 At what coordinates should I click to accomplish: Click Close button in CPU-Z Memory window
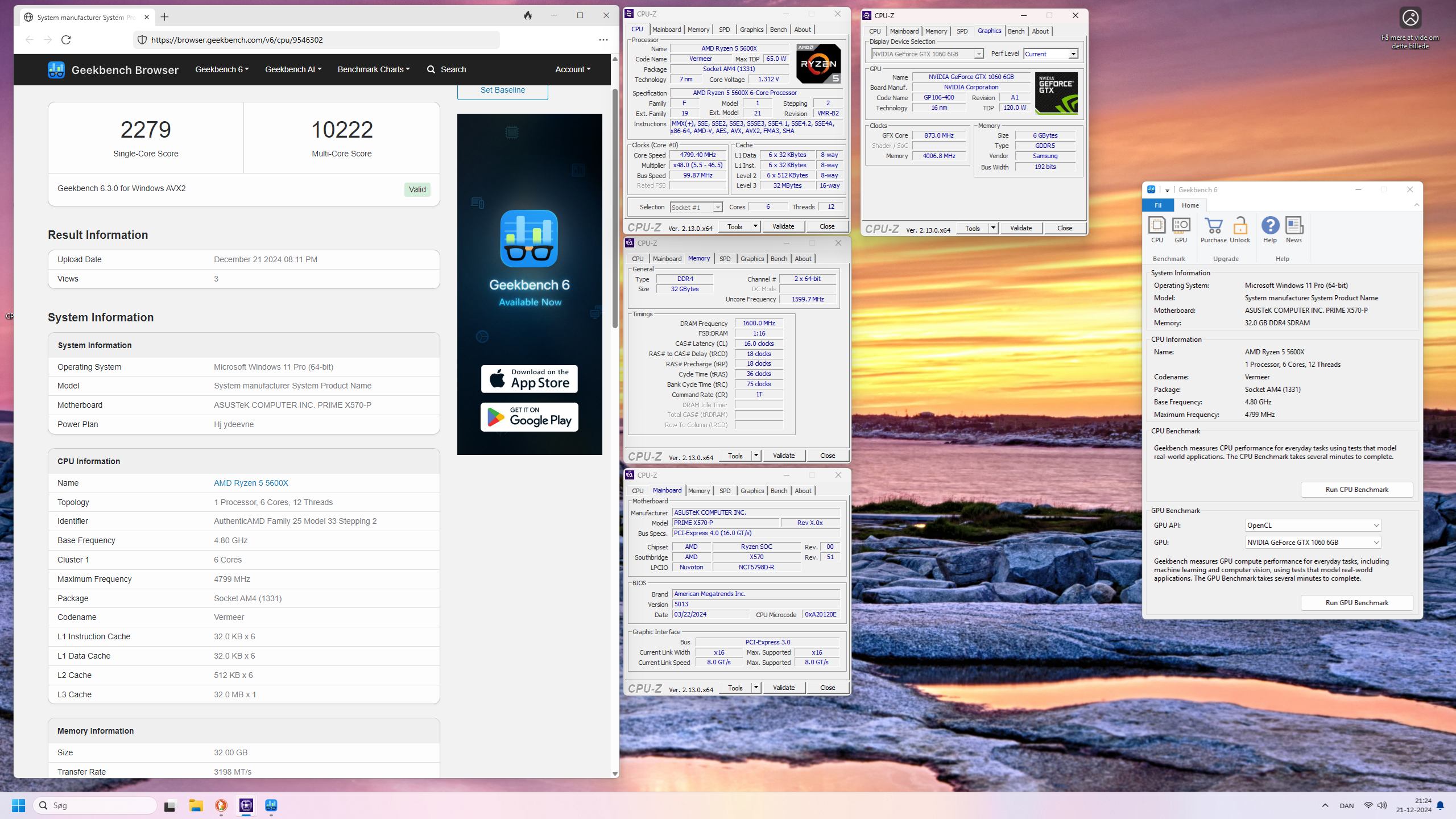click(x=828, y=456)
